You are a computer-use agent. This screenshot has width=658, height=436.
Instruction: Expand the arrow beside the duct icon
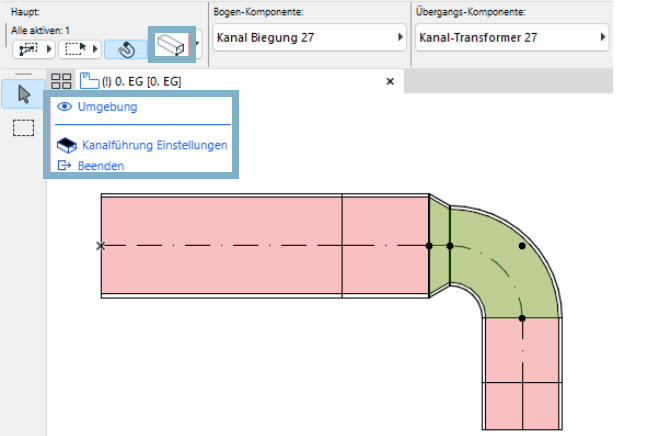pos(198,43)
